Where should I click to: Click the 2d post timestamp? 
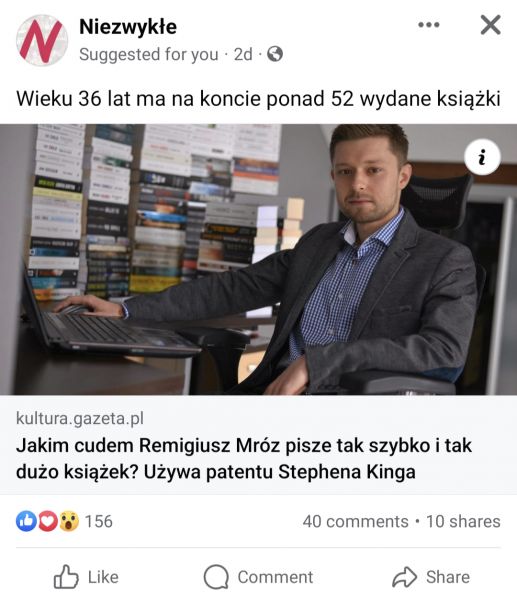point(243,54)
